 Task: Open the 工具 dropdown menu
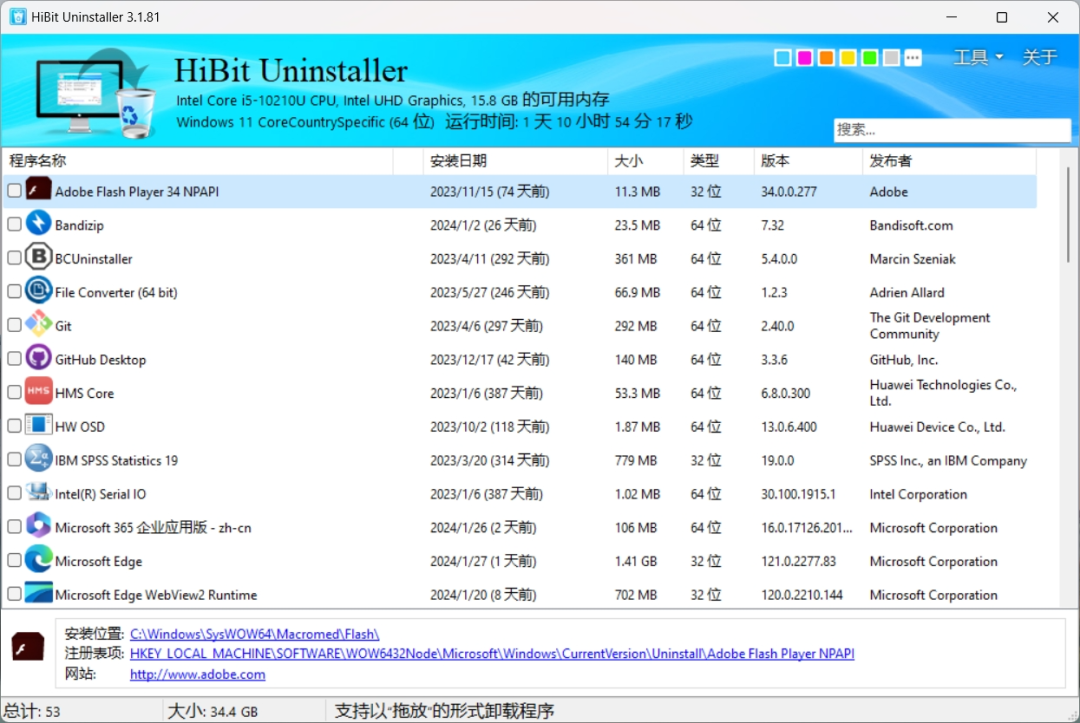pos(977,57)
